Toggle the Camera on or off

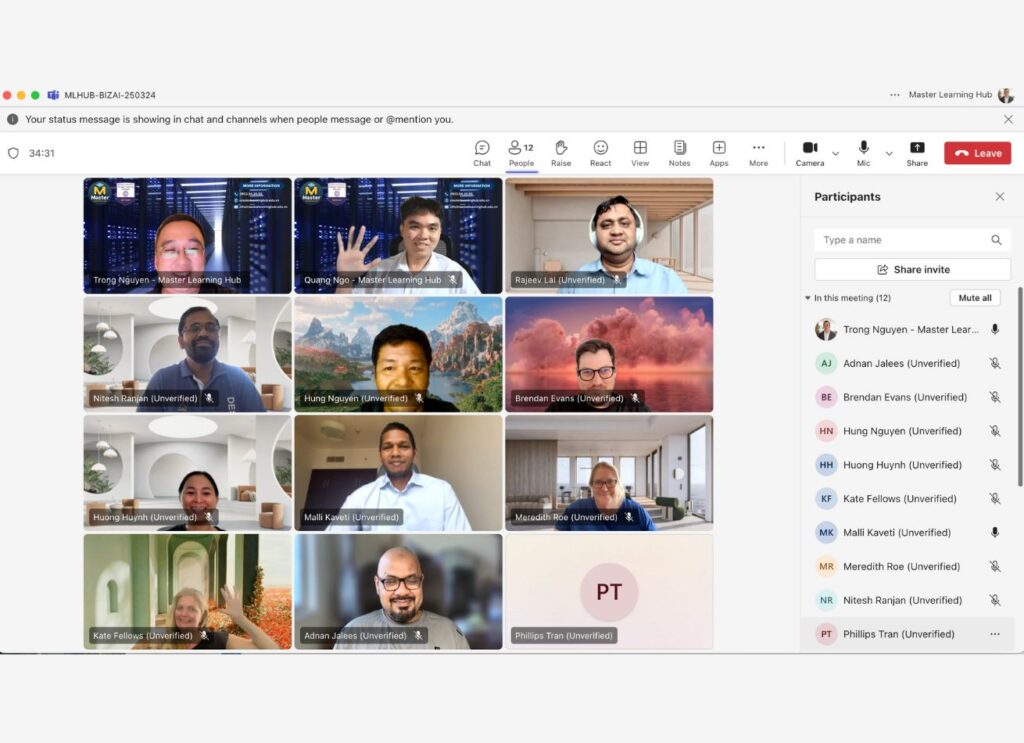pyautogui.click(x=810, y=153)
